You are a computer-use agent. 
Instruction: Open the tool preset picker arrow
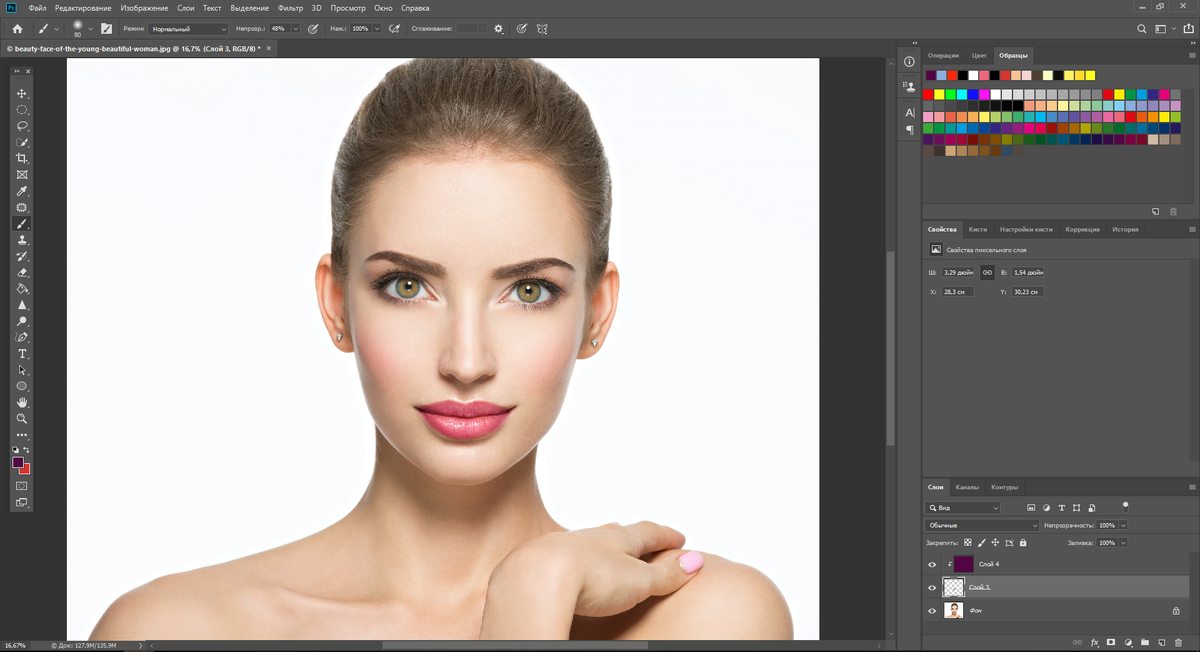[57, 29]
